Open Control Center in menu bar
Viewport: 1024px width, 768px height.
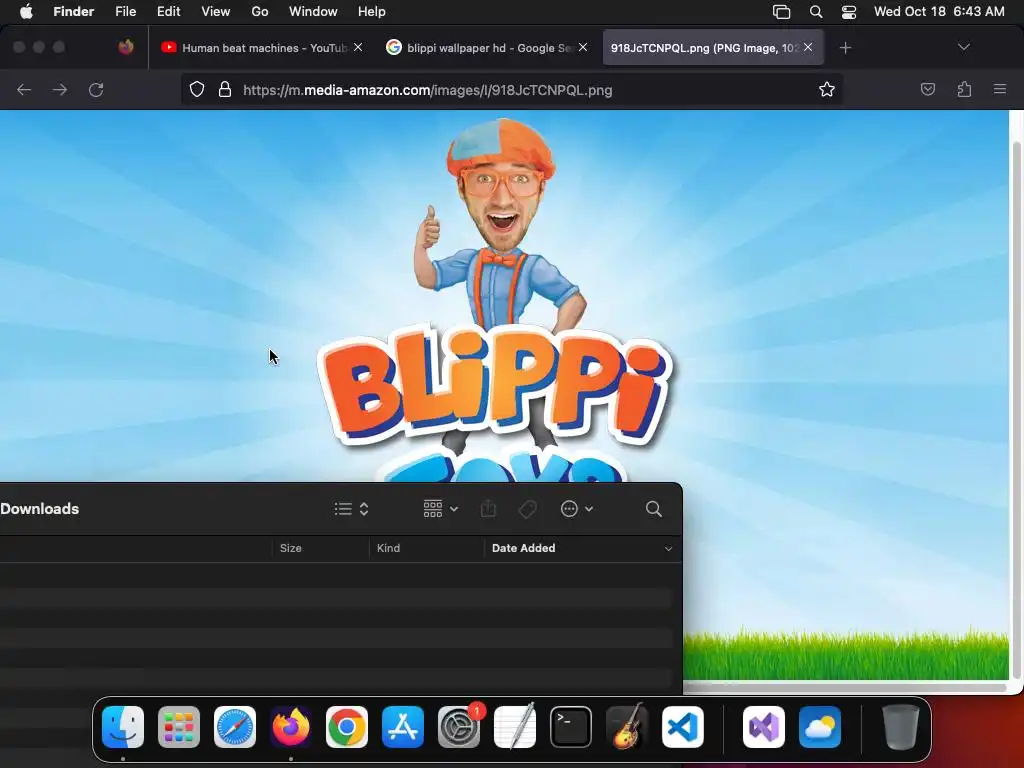[848, 12]
